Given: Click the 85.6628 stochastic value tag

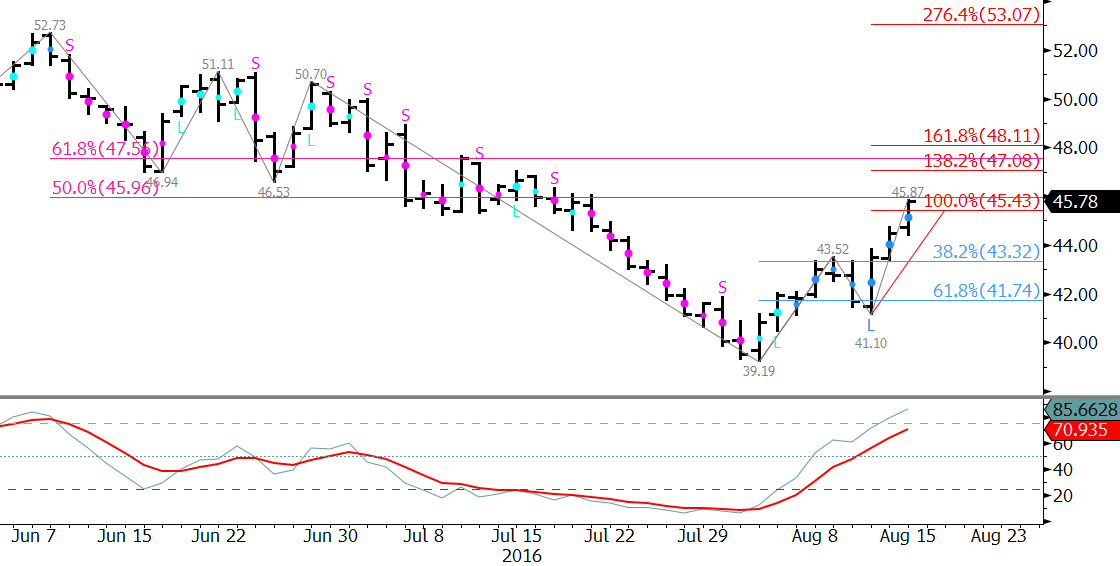Looking at the screenshot, I should pyautogui.click(x=1081, y=410).
